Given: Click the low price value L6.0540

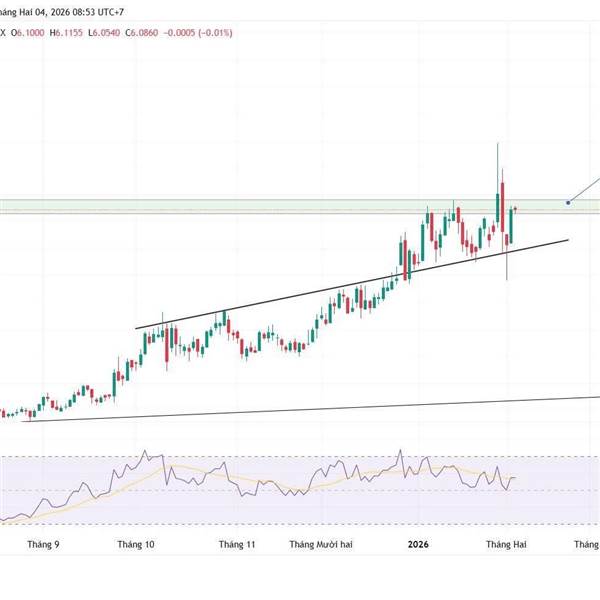Looking at the screenshot, I should tap(104, 33).
